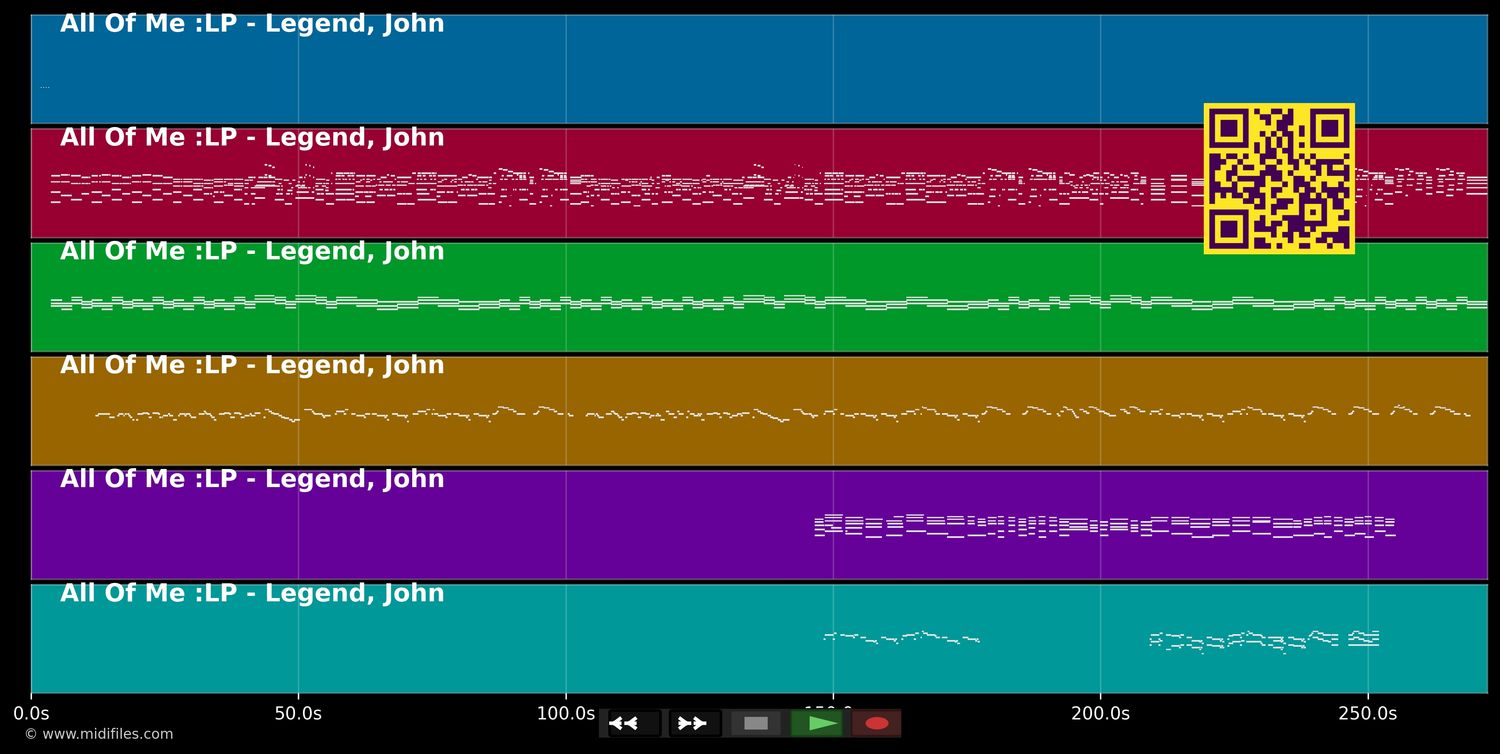Screen dimensions: 1500x754
Task: Select the blue MIDI track
Action: (759, 69)
